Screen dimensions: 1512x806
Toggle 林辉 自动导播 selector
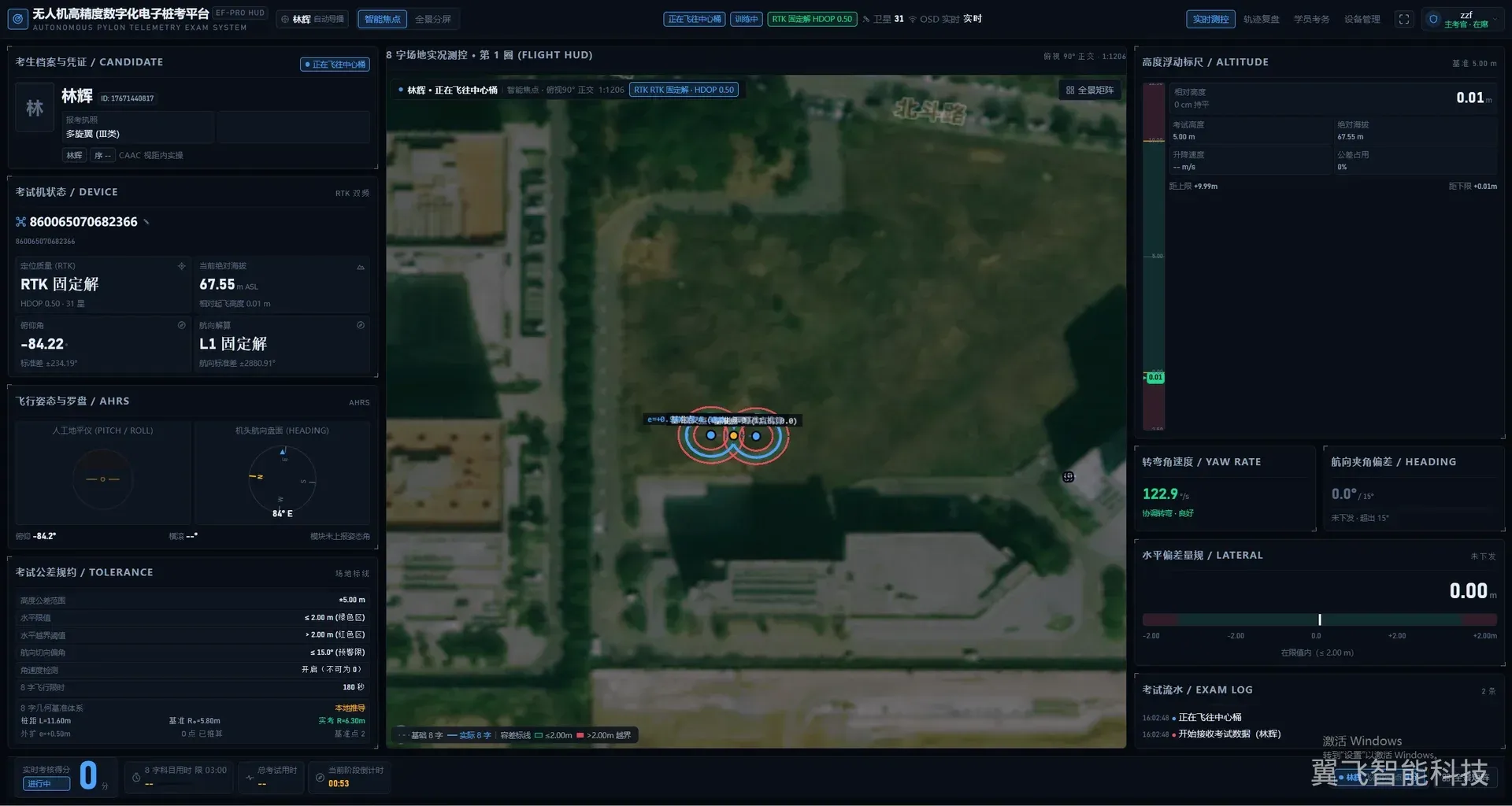point(313,19)
